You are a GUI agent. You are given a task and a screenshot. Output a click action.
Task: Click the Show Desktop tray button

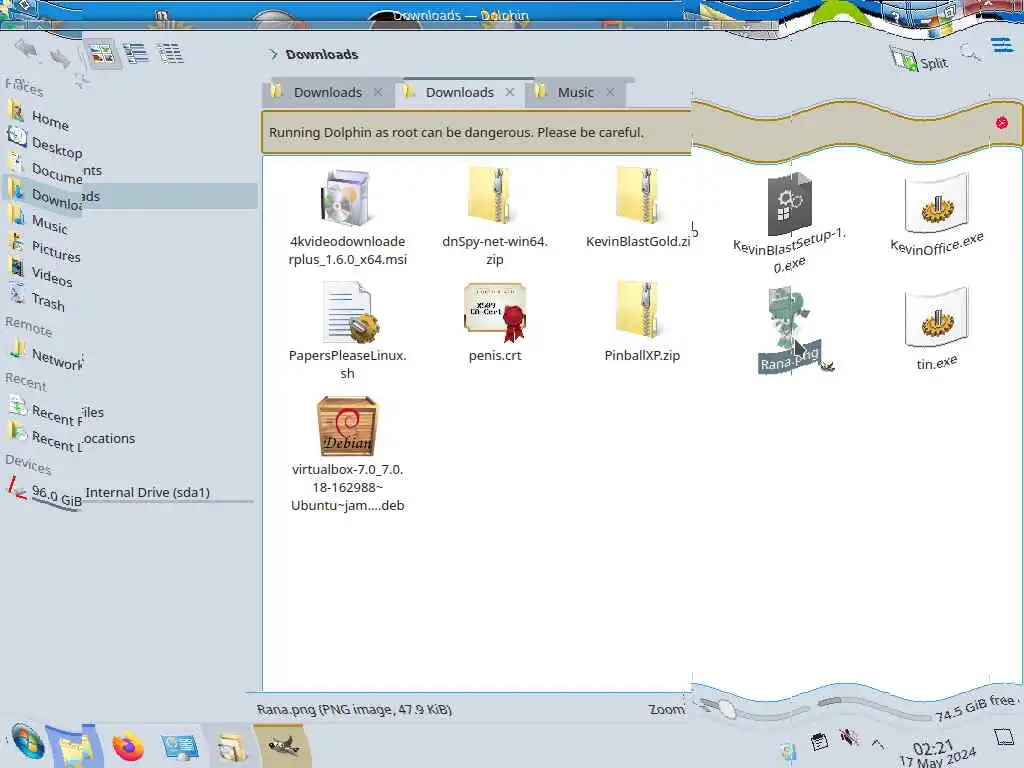[1003, 738]
